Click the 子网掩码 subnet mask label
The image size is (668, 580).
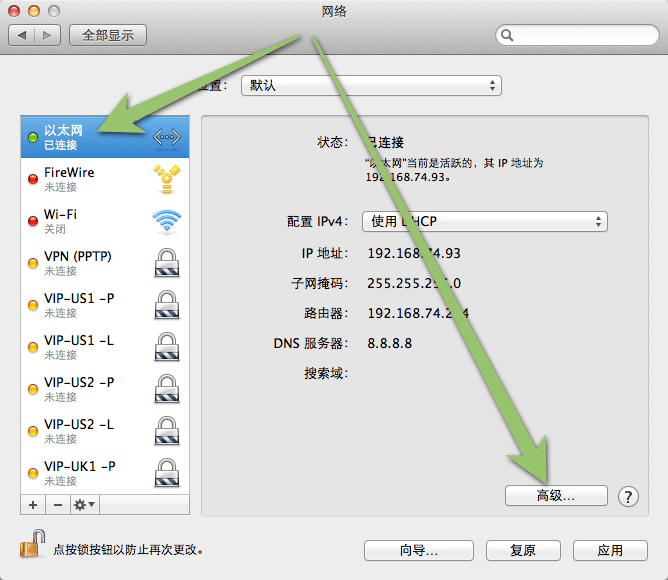point(320,283)
